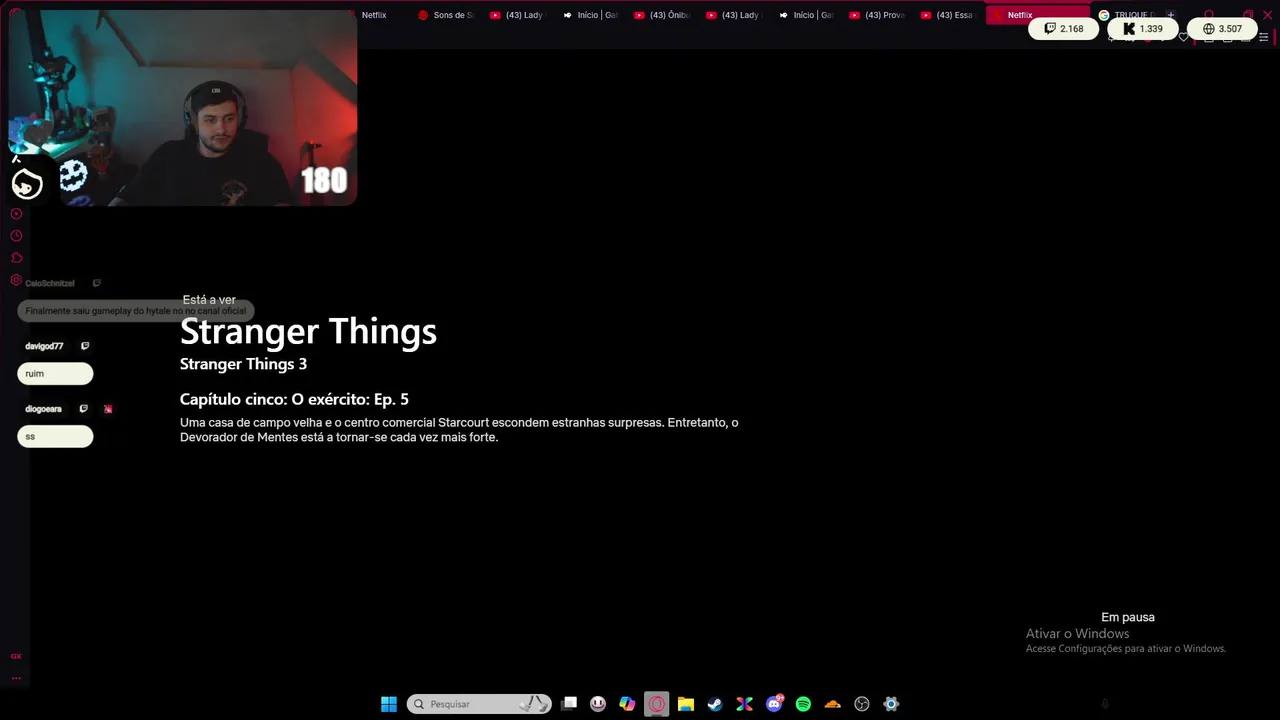This screenshot has width=1280, height=720.
Task: Open the sidebar settings gear icon
Action: point(16,280)
